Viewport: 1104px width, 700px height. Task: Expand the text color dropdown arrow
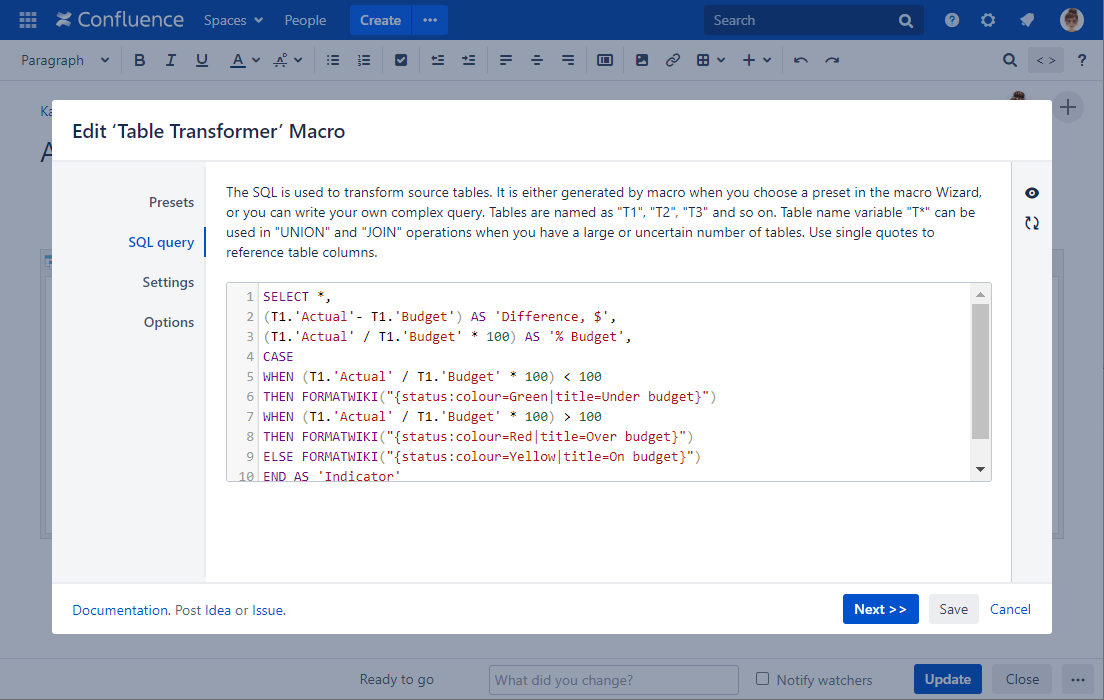[x=256, y=60]
